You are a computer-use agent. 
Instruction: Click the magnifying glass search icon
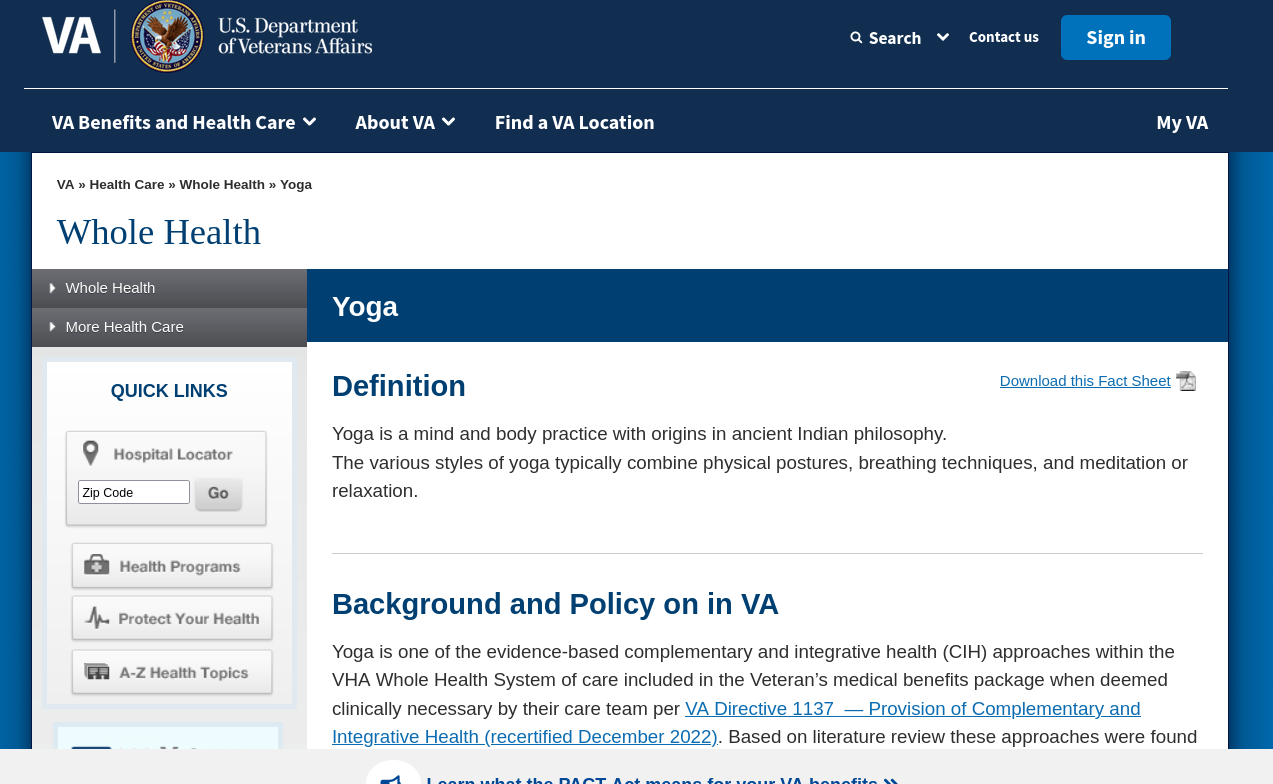856,38
